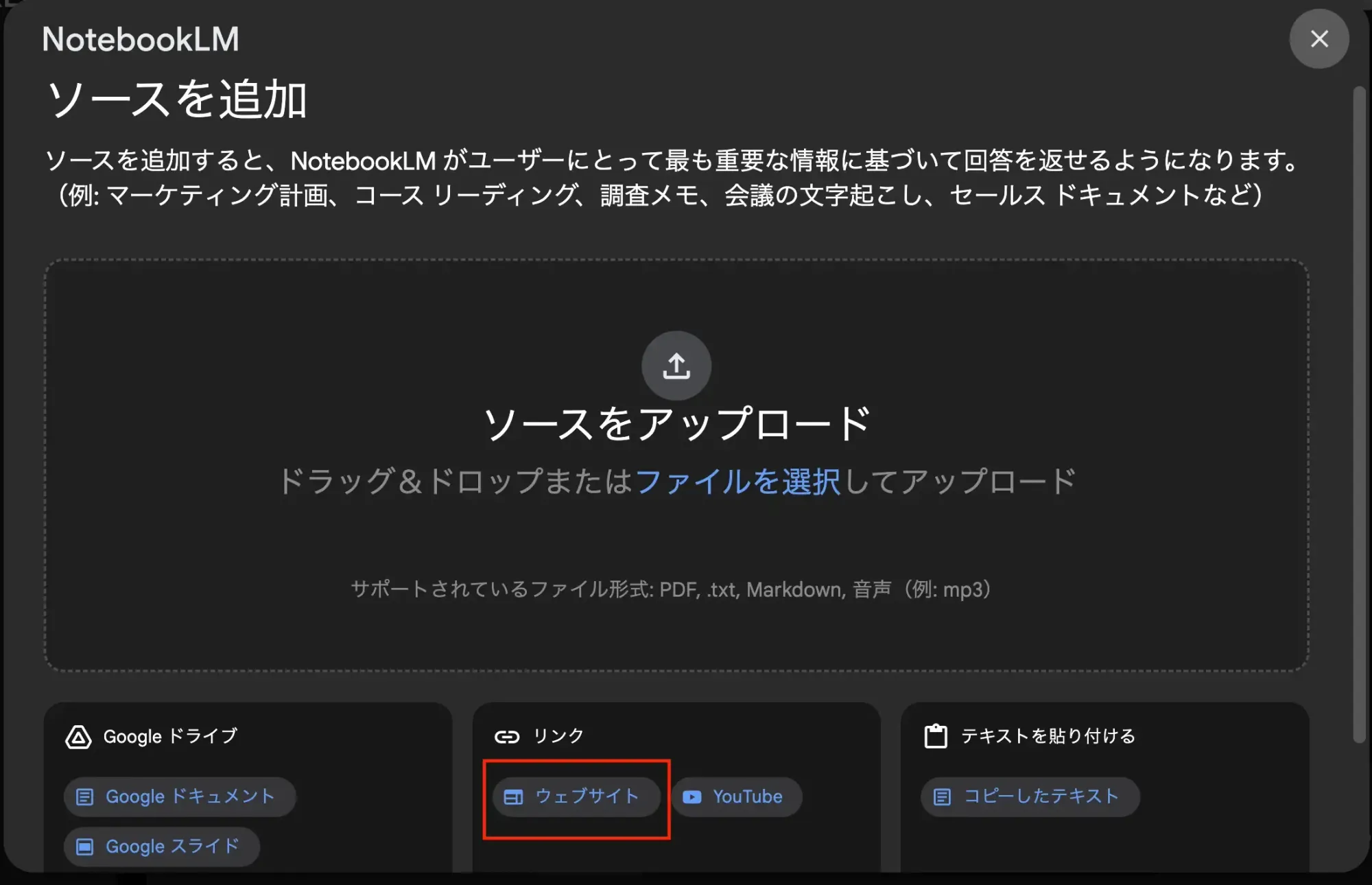This screenshot has height=885, width=1372.
Task: Select the Google スライド chip
Action: tap(162, 846)
